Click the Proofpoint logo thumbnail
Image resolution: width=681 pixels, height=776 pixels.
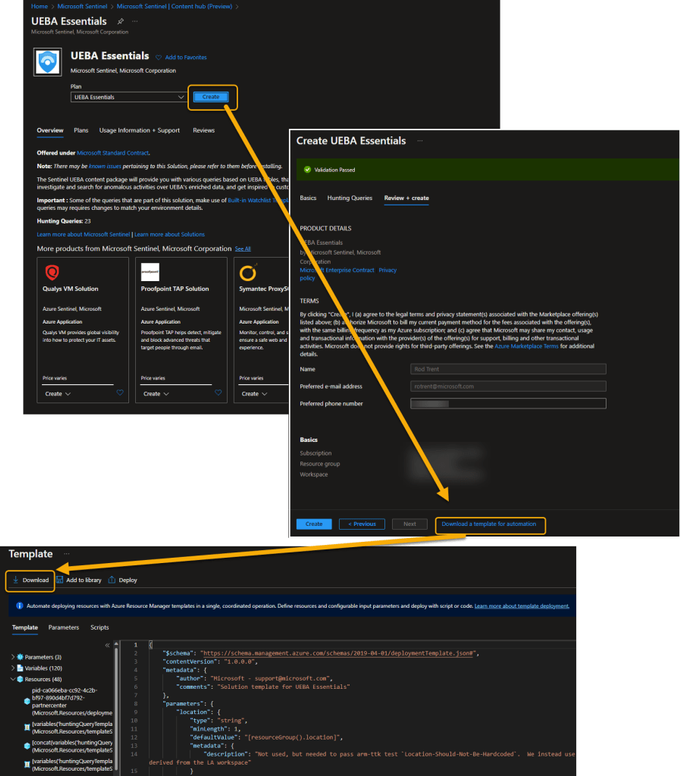[x=150, y=272]
